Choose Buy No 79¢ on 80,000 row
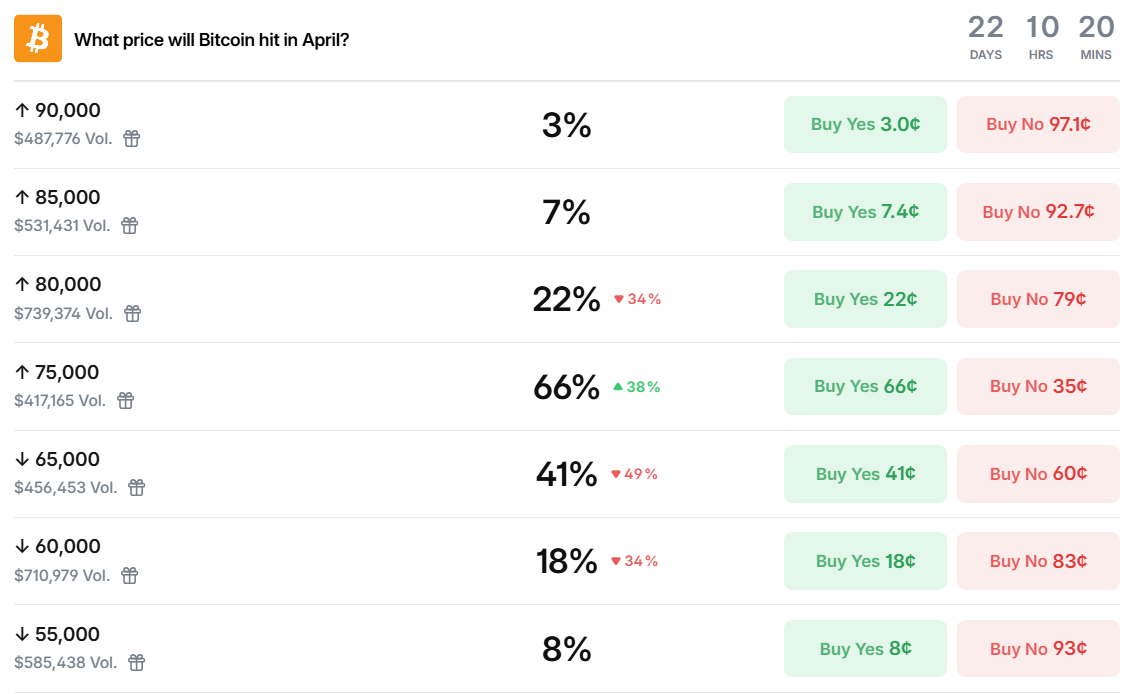1145x694 pixels. click(x=1038, y=299)
